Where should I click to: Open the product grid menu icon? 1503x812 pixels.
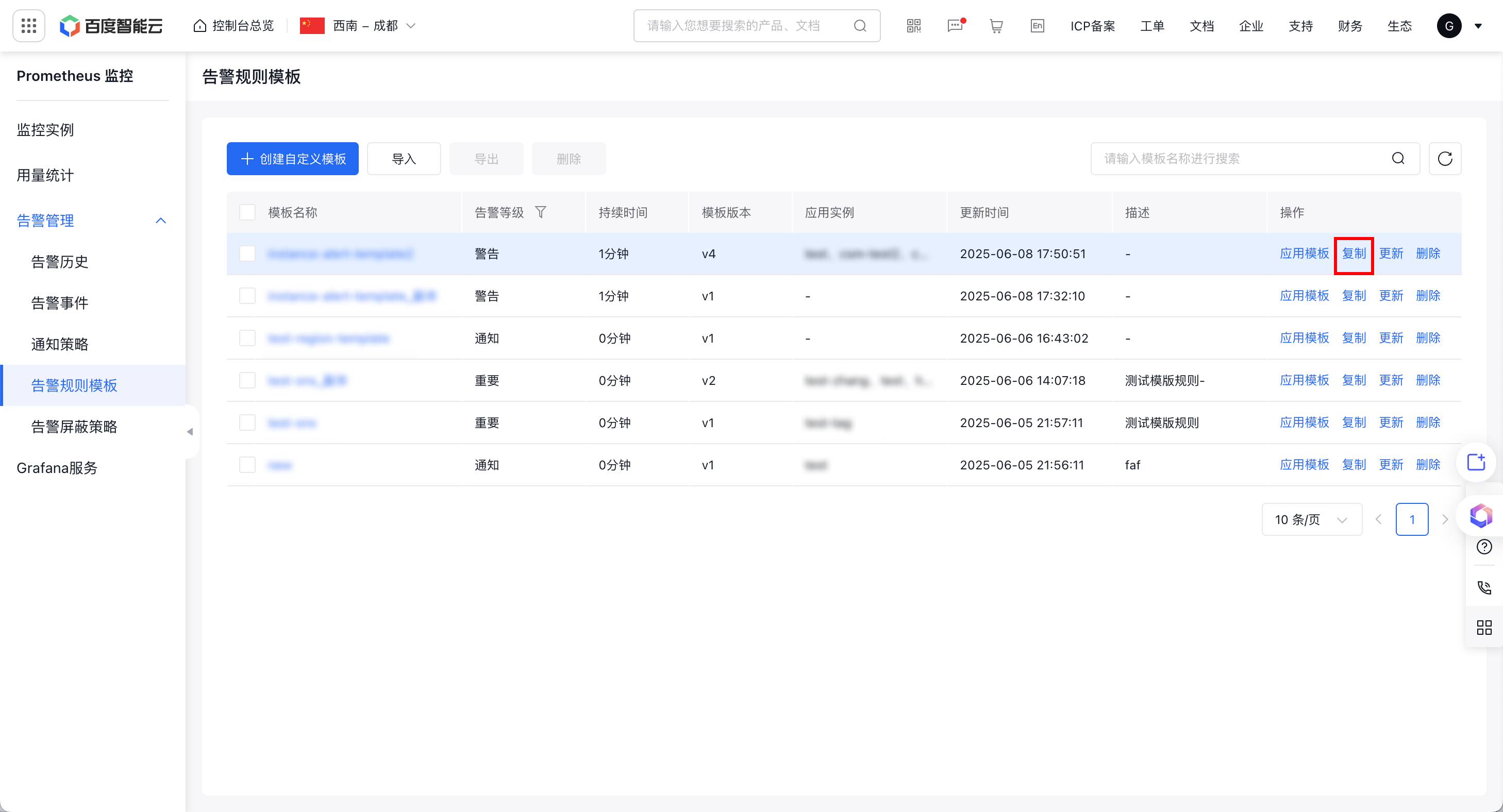pos(28,26)
